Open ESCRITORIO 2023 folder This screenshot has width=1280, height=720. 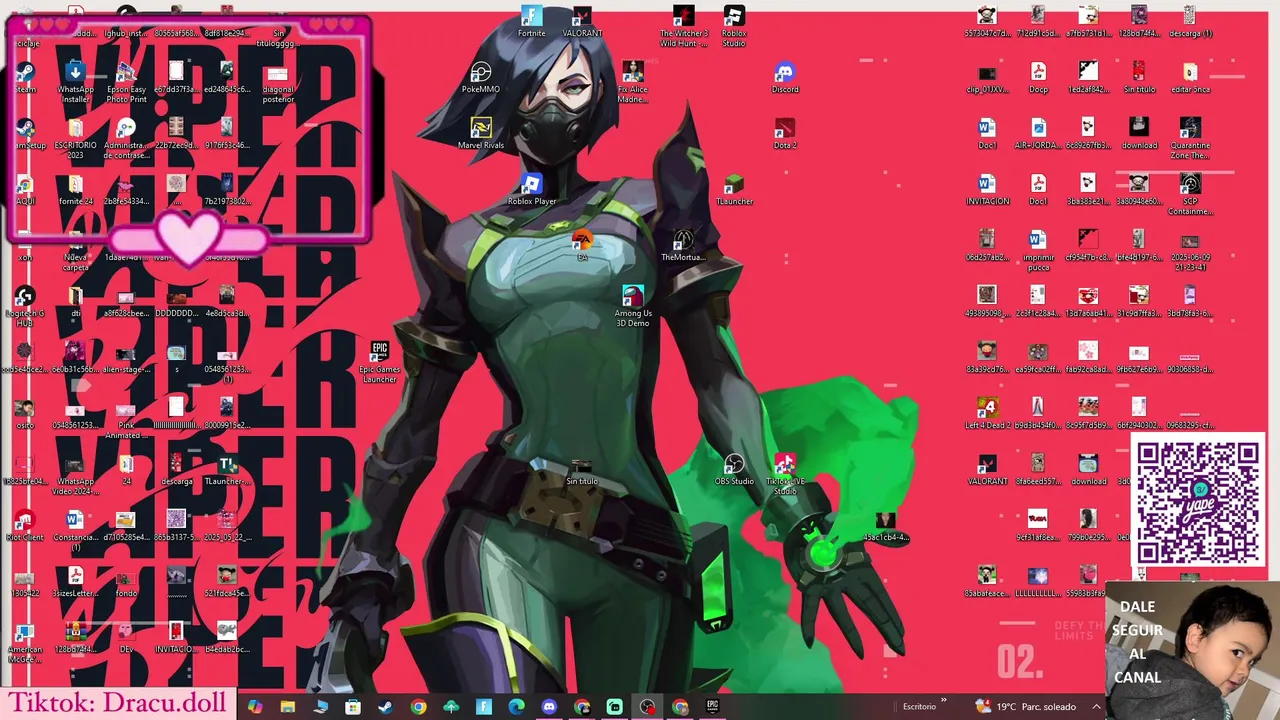[75, 138]
